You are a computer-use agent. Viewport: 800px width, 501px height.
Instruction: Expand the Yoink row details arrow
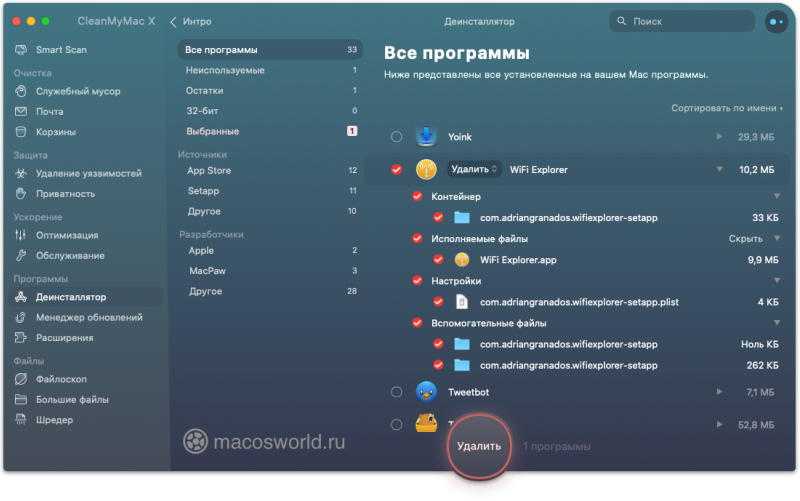click(719, 136)
